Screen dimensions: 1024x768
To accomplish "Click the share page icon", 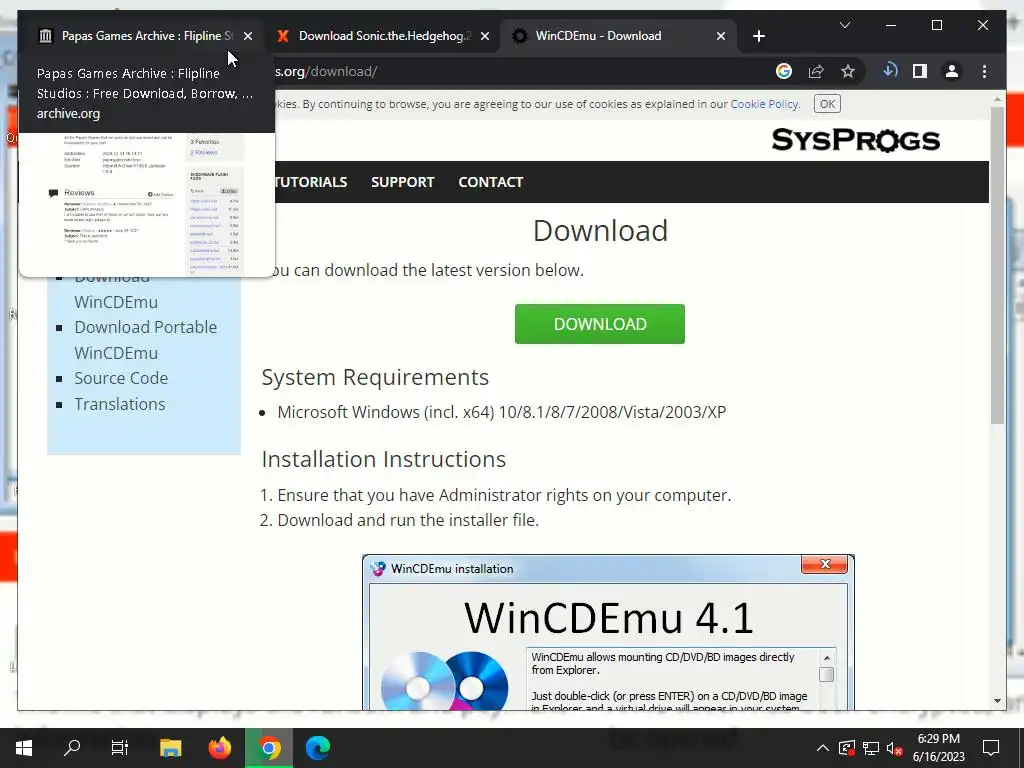I will coord(816,71).
